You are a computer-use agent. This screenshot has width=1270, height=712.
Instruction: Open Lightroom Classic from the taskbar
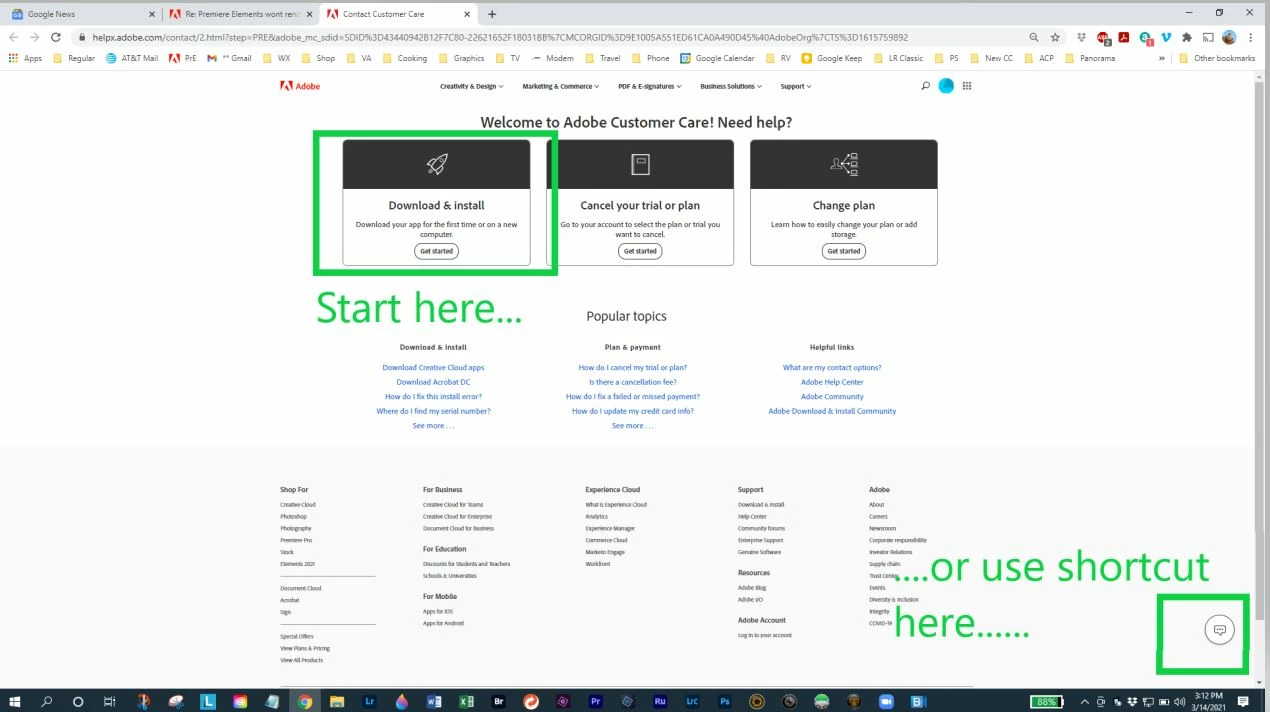[x=692, y=702]
